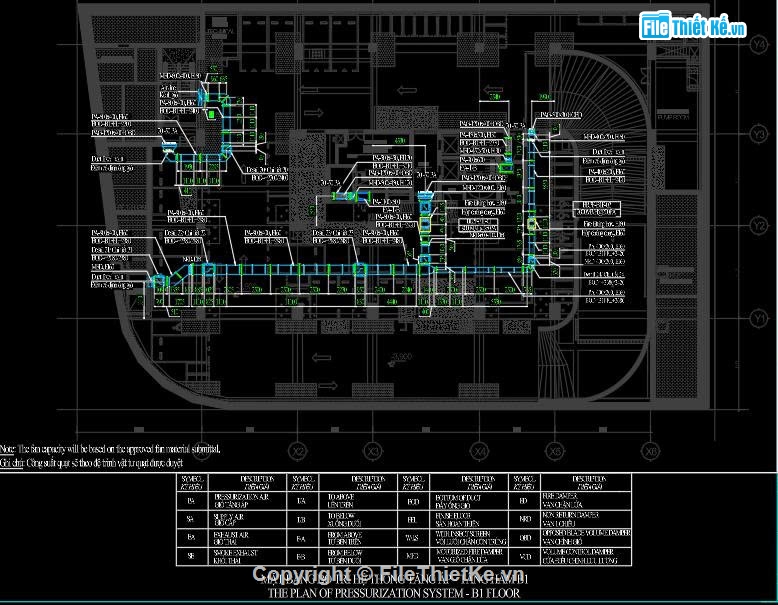
Task: Click the 'FIRE DAMPER' cell beside symbol FD
Action: [x=586, y=500]
